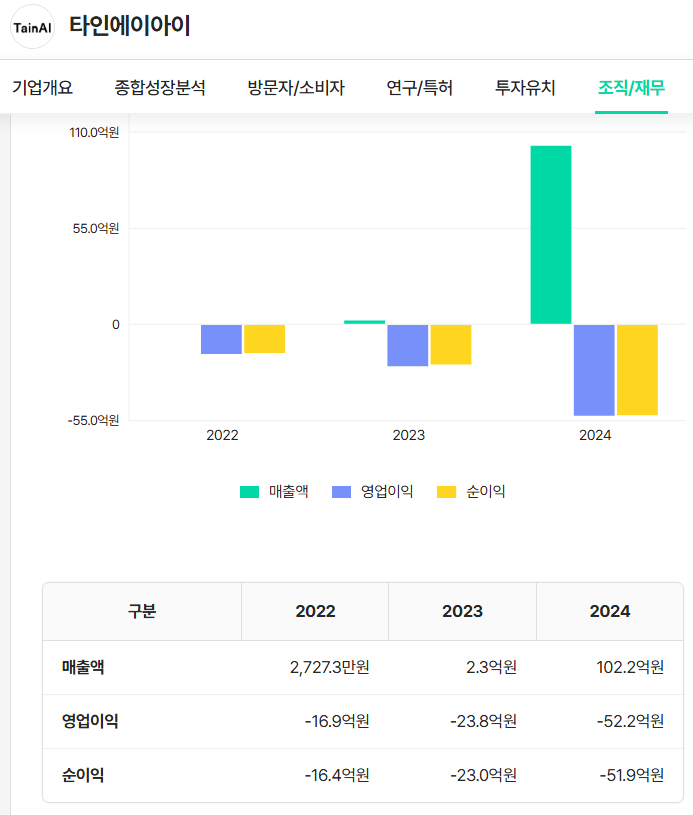Click the blue 영업이익 legend swatch
The height and width of the screenshot is (815, 693).
(x=342, y=491)
